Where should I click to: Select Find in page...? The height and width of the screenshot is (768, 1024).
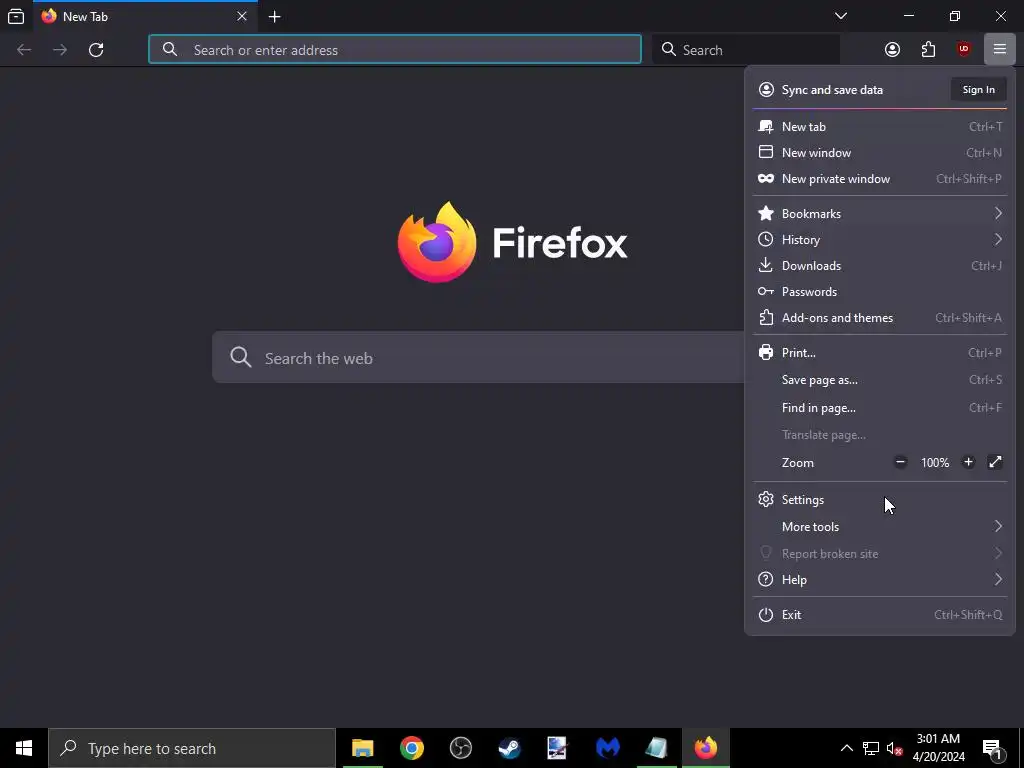coord(880,408)
